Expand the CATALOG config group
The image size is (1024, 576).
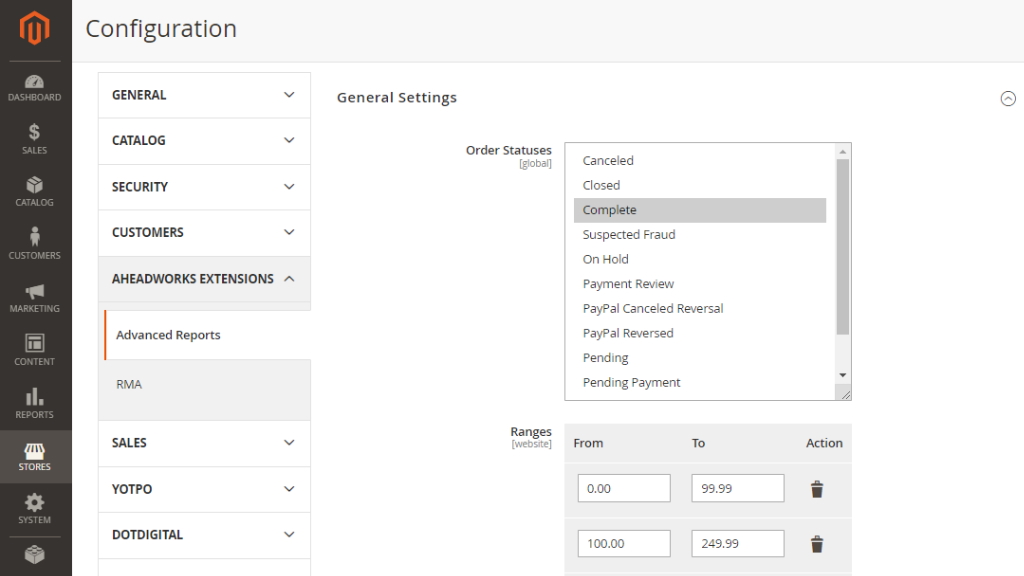pos(204,141)
